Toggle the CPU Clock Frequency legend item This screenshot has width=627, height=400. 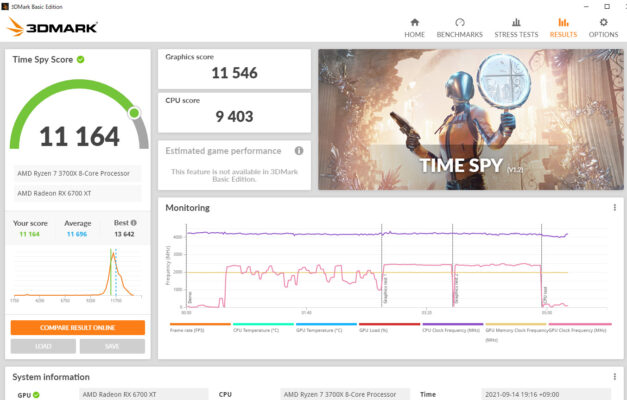pos(453,328)
